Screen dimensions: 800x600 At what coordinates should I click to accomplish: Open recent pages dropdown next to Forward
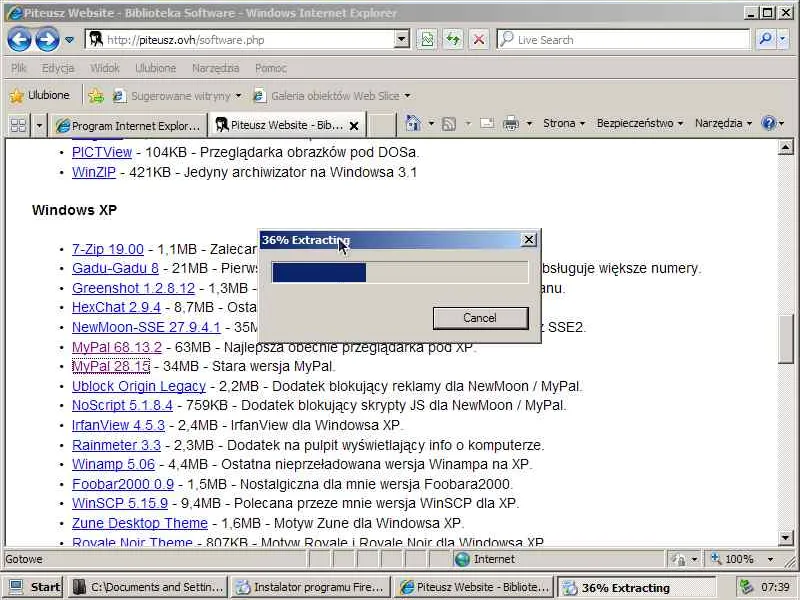click(69, 40)
